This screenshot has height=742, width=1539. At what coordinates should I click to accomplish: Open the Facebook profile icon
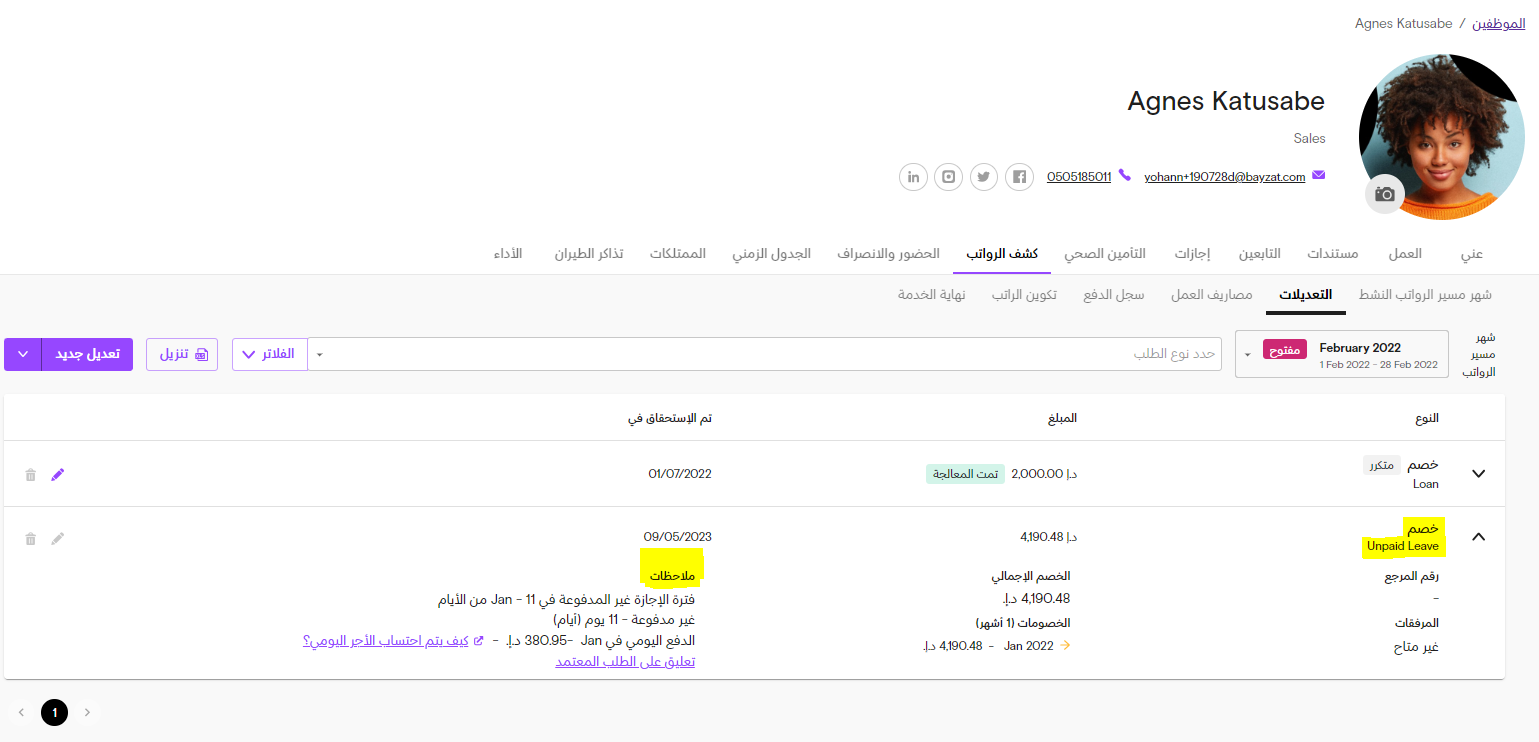(1019, 177)
